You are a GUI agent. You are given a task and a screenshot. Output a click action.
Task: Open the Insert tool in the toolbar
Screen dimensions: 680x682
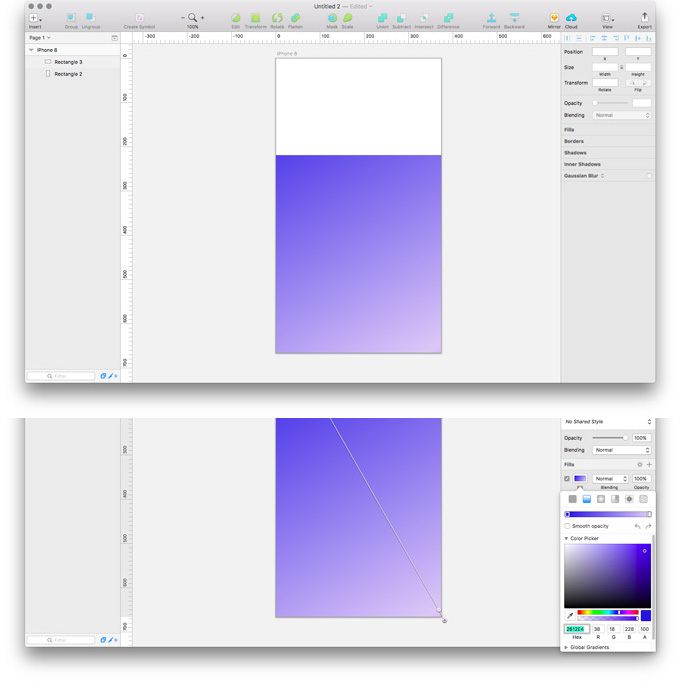point(35,18)
